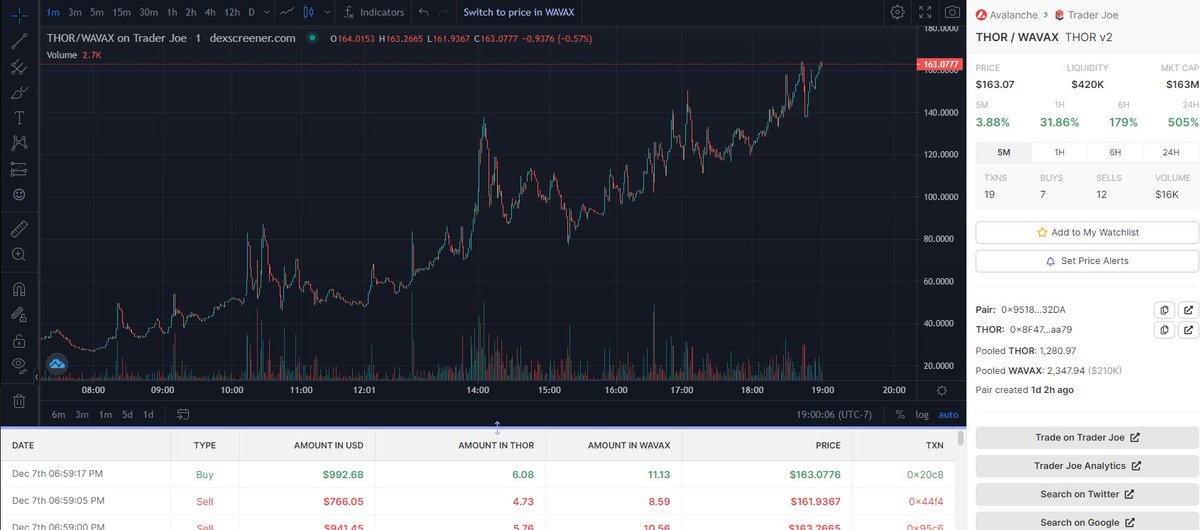
Task: Set date range to 6m
Action: point(58,414)
